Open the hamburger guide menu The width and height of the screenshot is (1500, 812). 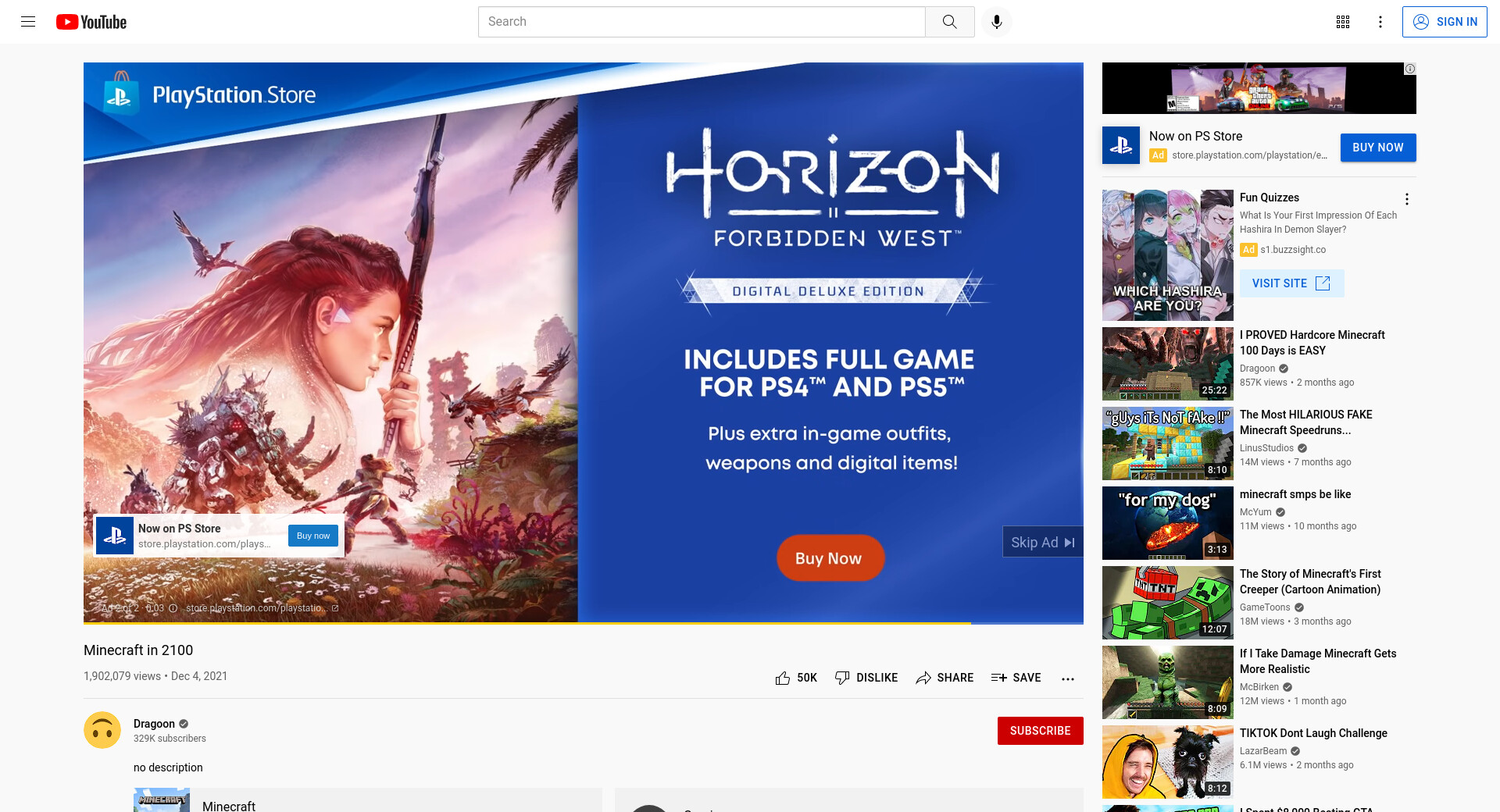pyautogui.click(x=28, y=22)
